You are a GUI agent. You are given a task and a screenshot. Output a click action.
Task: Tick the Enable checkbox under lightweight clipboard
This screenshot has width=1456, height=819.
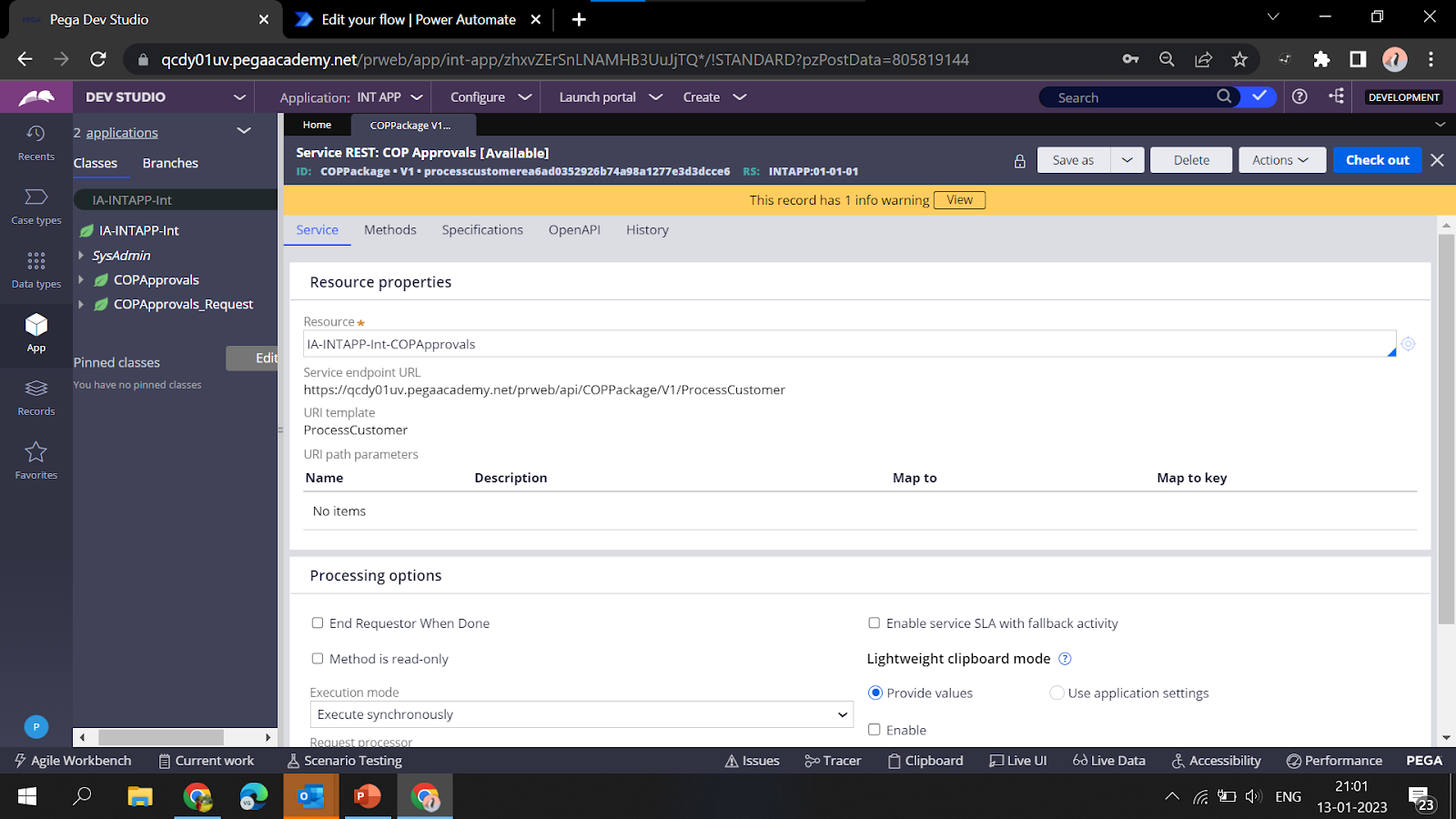[875, 730]
